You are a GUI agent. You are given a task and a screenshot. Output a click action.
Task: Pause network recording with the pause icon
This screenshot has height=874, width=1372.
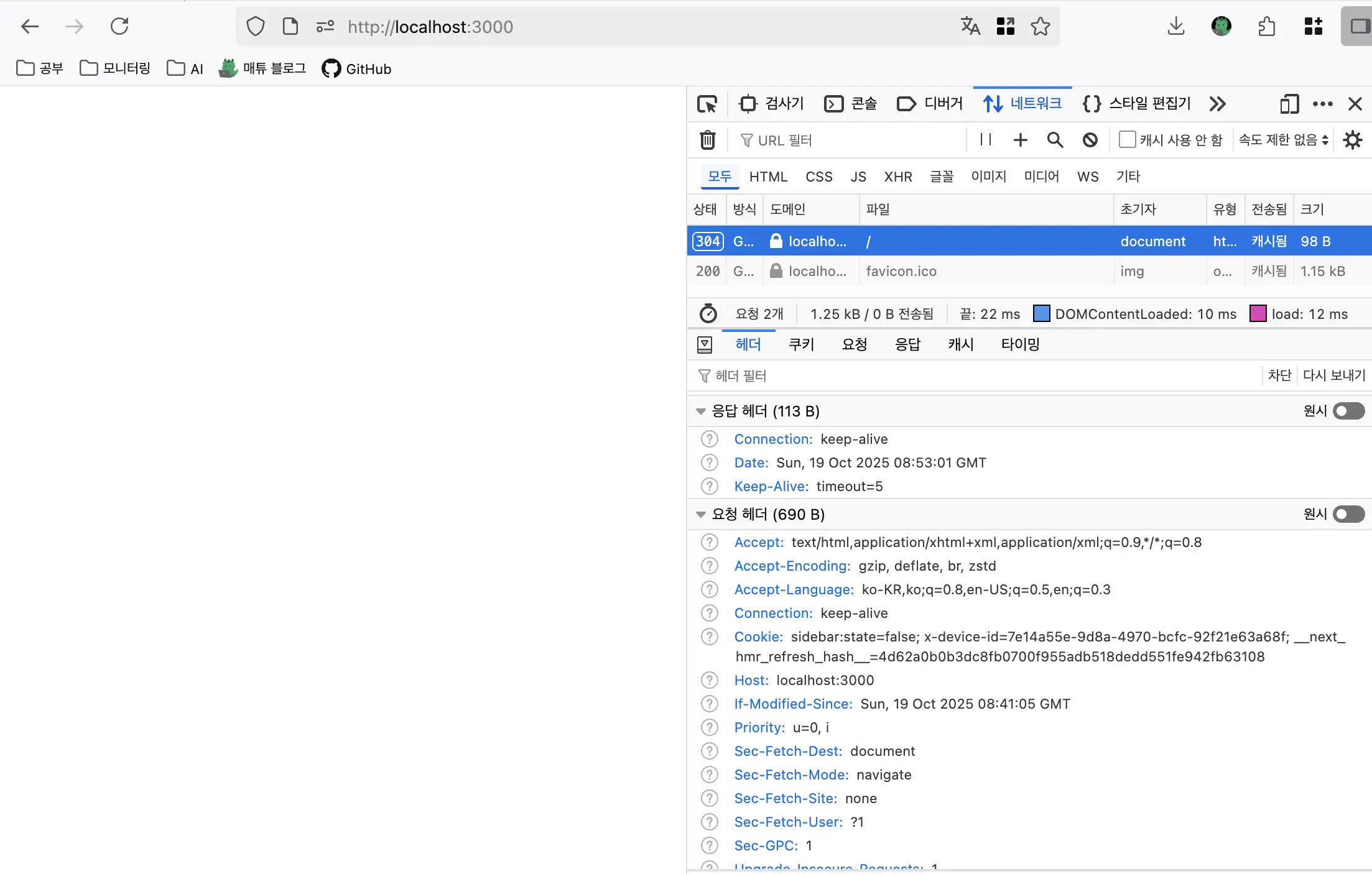click(x=986, y=140)
